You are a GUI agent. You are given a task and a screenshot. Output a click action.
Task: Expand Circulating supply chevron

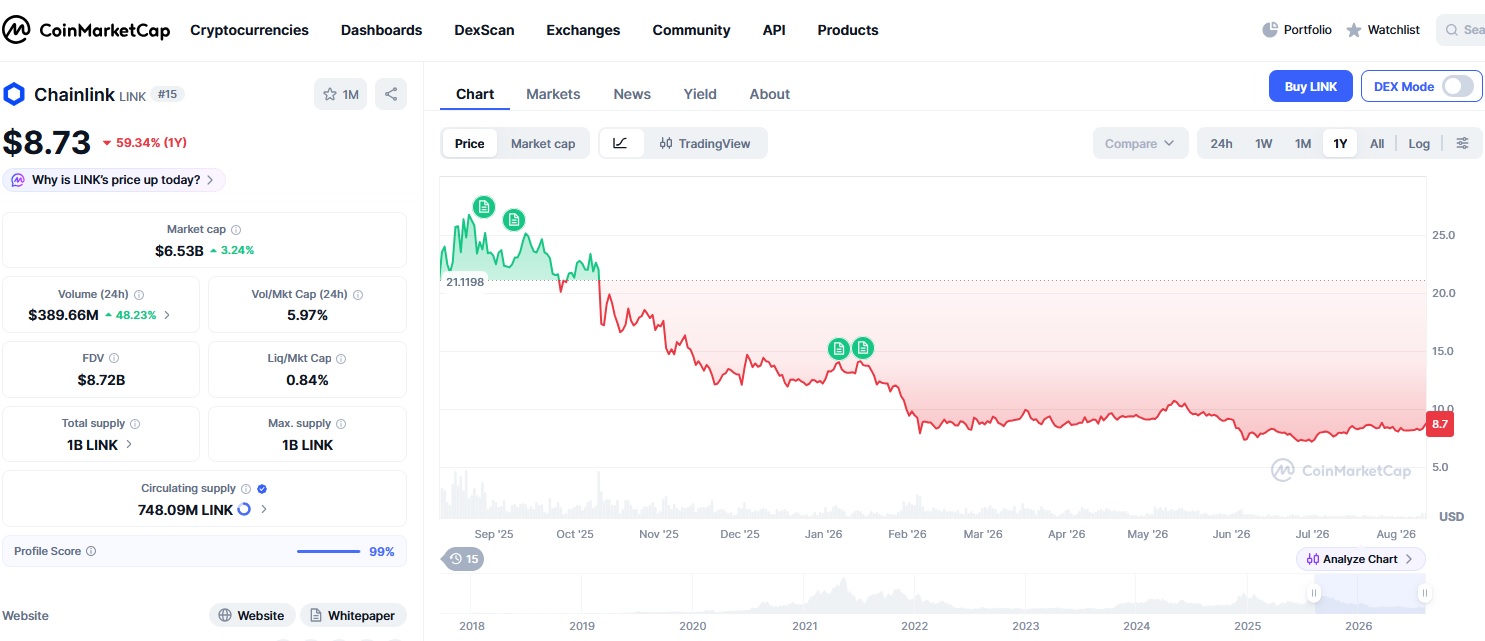click(264, 509)
